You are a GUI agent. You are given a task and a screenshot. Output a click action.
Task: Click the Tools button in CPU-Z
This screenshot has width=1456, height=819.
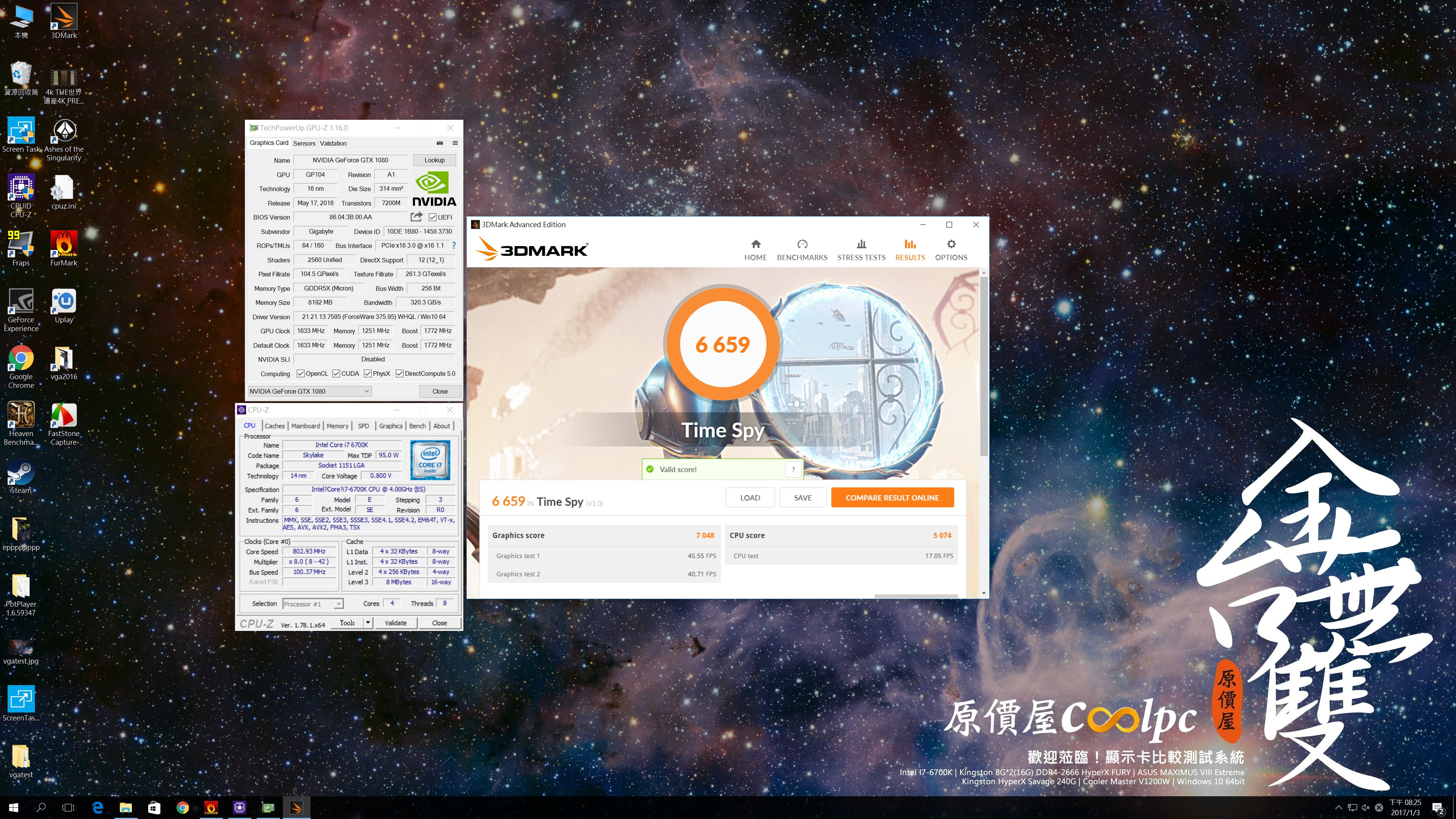pyautogui.click(x=348, y=623)
